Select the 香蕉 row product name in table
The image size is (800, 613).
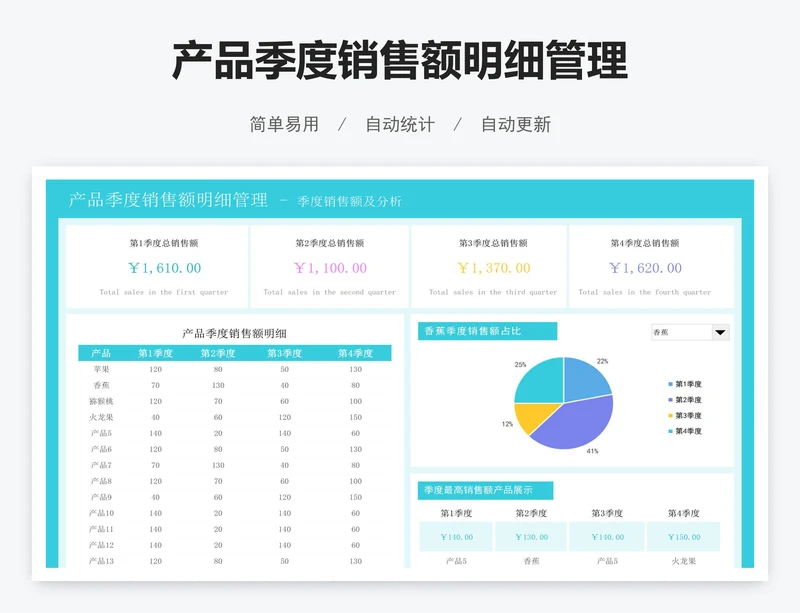[x=101, y=385]
